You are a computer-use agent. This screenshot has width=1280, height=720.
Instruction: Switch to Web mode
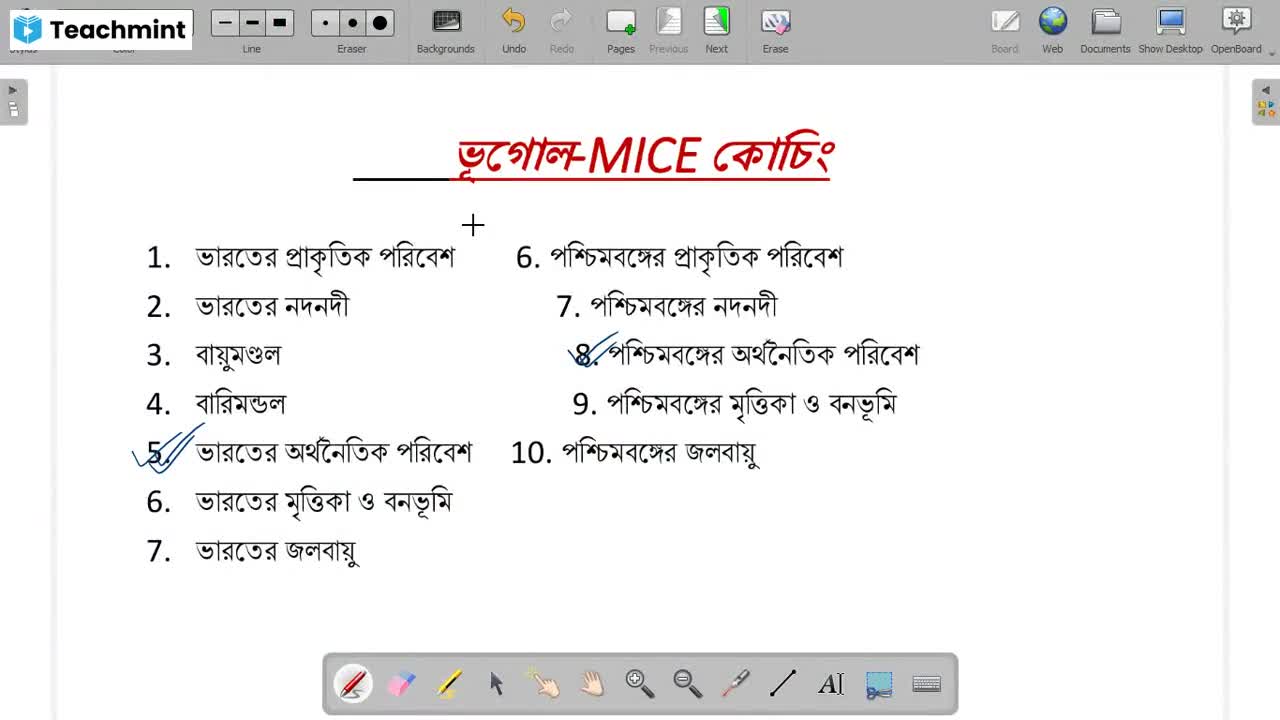click(1053, 31)
